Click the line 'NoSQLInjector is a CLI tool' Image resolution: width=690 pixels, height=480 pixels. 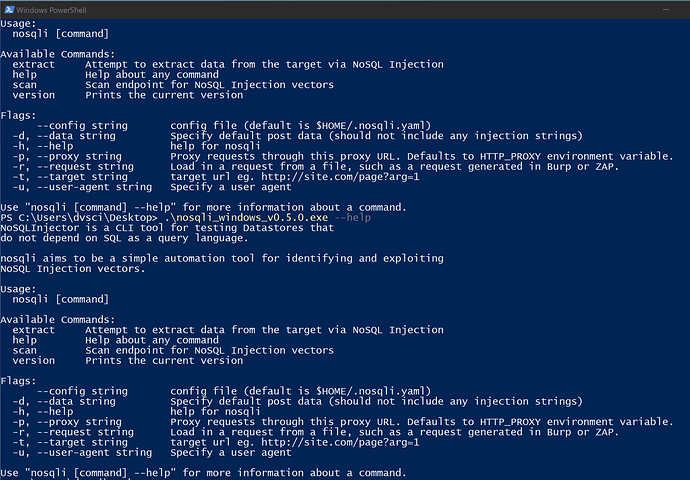tap(167, 228)
